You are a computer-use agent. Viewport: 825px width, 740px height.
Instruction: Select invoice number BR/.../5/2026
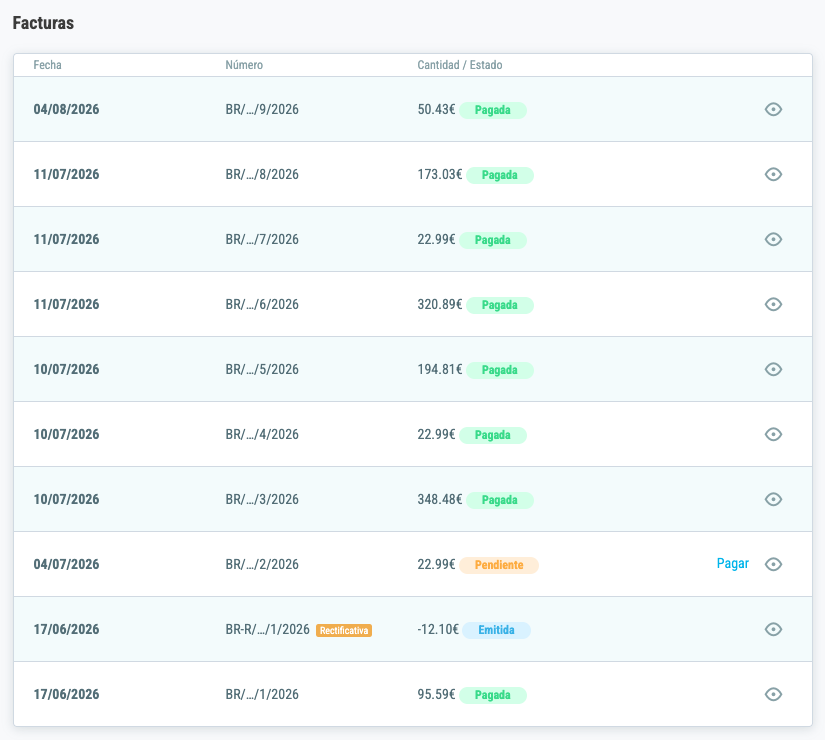coord(262,369)
